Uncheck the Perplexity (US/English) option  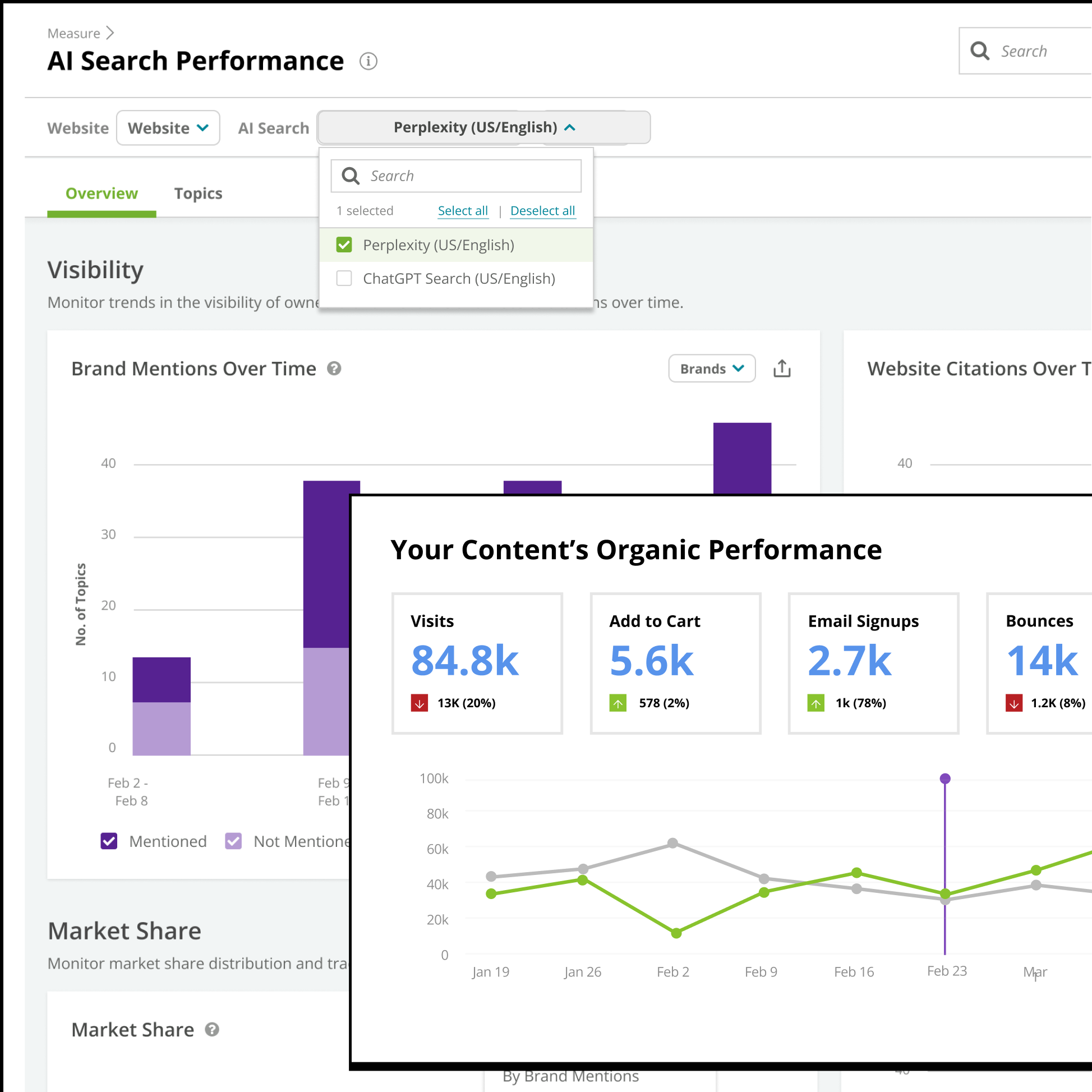344,245
